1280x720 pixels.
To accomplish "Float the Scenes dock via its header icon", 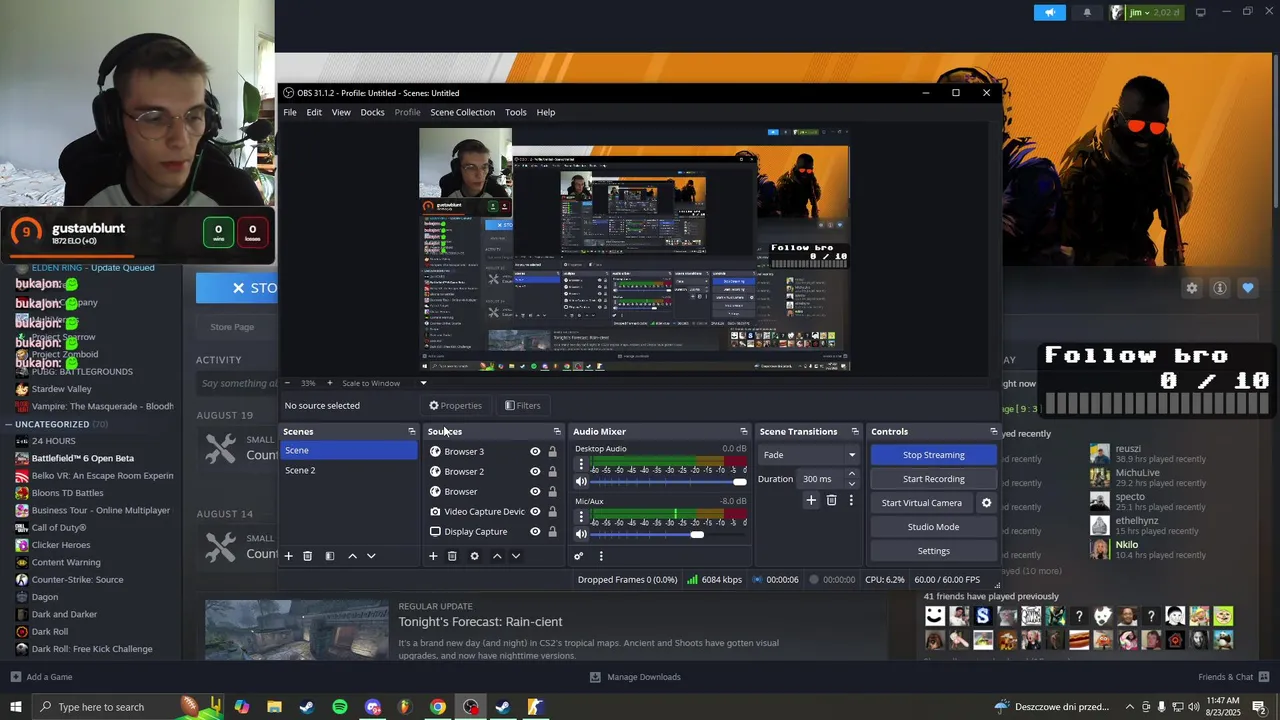I will (411, 432).
